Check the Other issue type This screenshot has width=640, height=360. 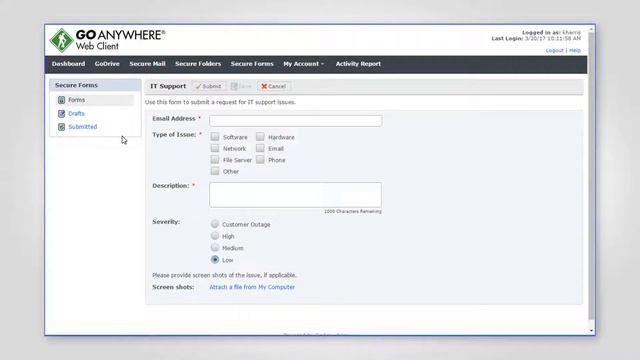coord(215,171)
